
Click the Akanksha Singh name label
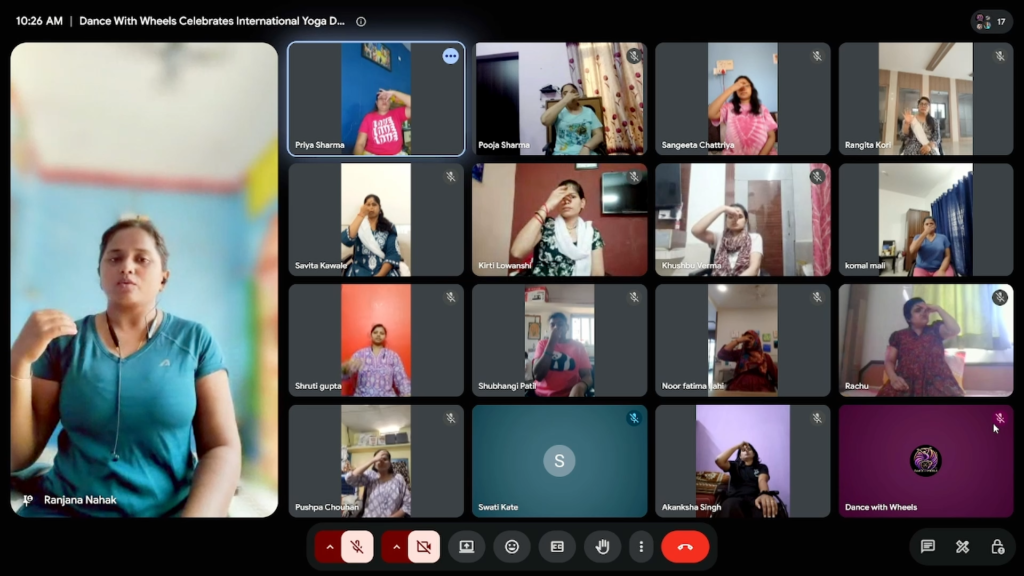click(691, 507)
